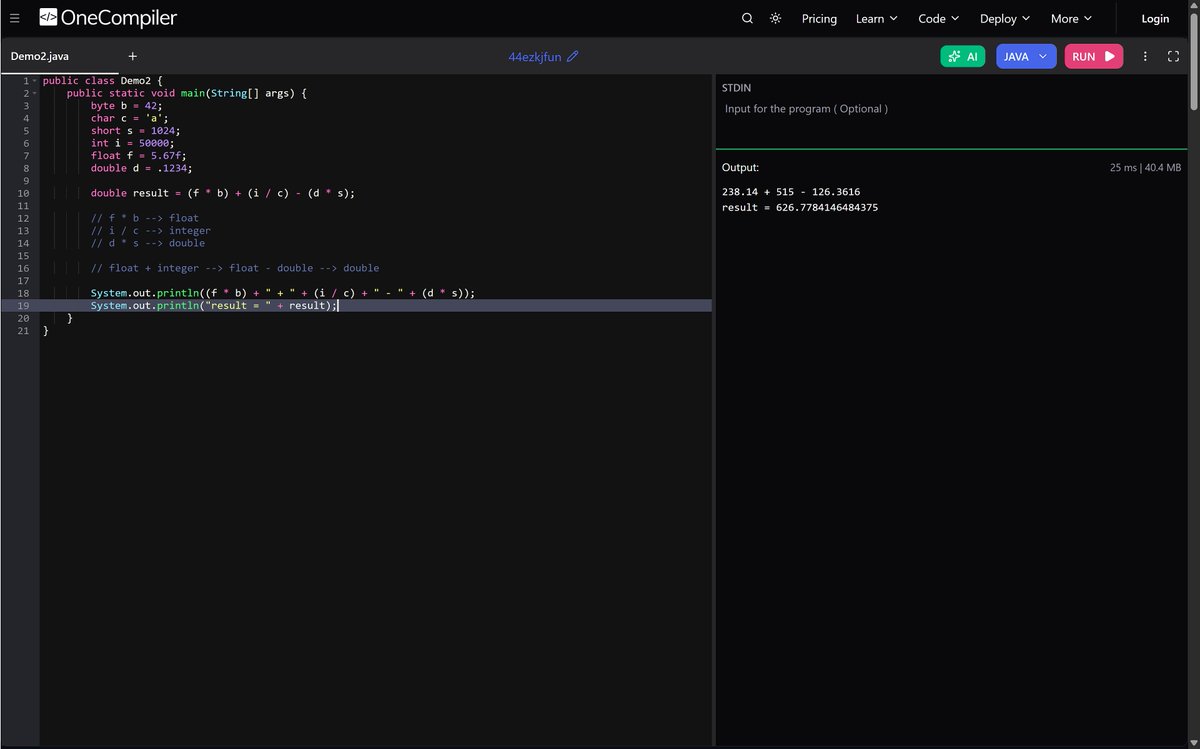Enter fullscreen using the expand icon

(x=1173, y=56)
